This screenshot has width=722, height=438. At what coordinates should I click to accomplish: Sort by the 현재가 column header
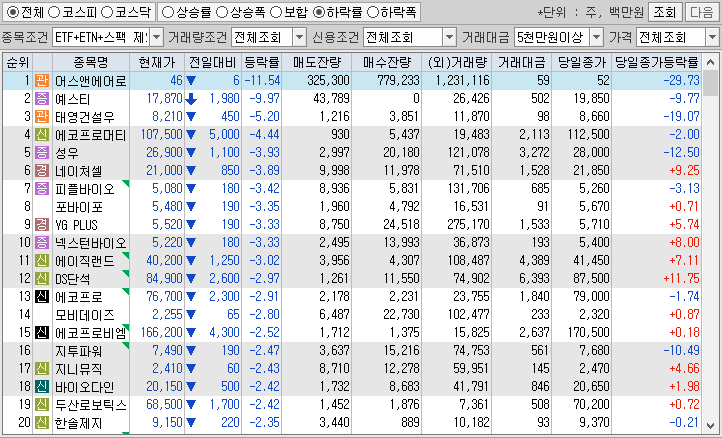[157, 62]
